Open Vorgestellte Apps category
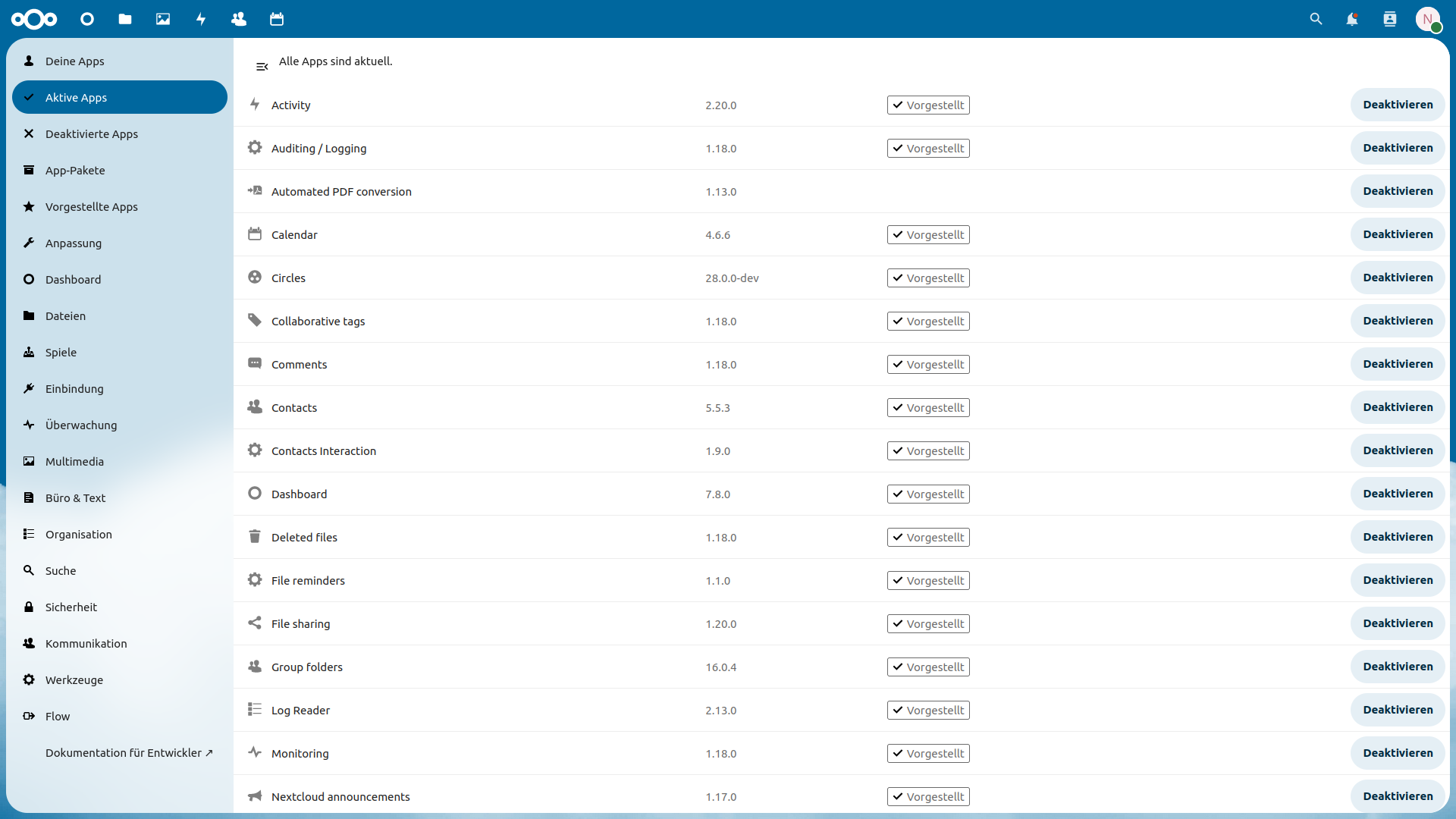This screenshot has height=819, width=1456. click(120, 206)
